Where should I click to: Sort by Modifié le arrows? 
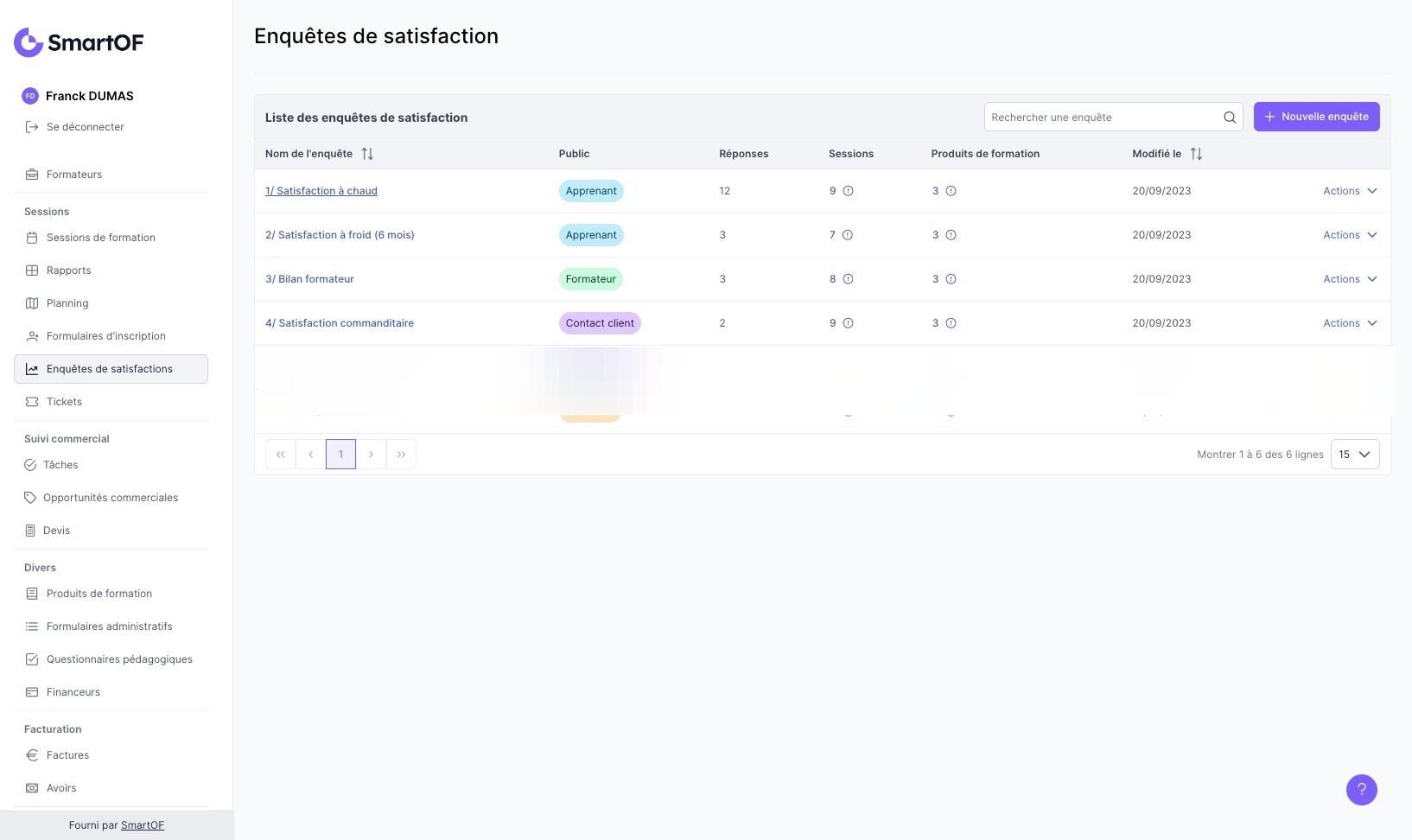pyautogui.click(x=1196, y=154)
